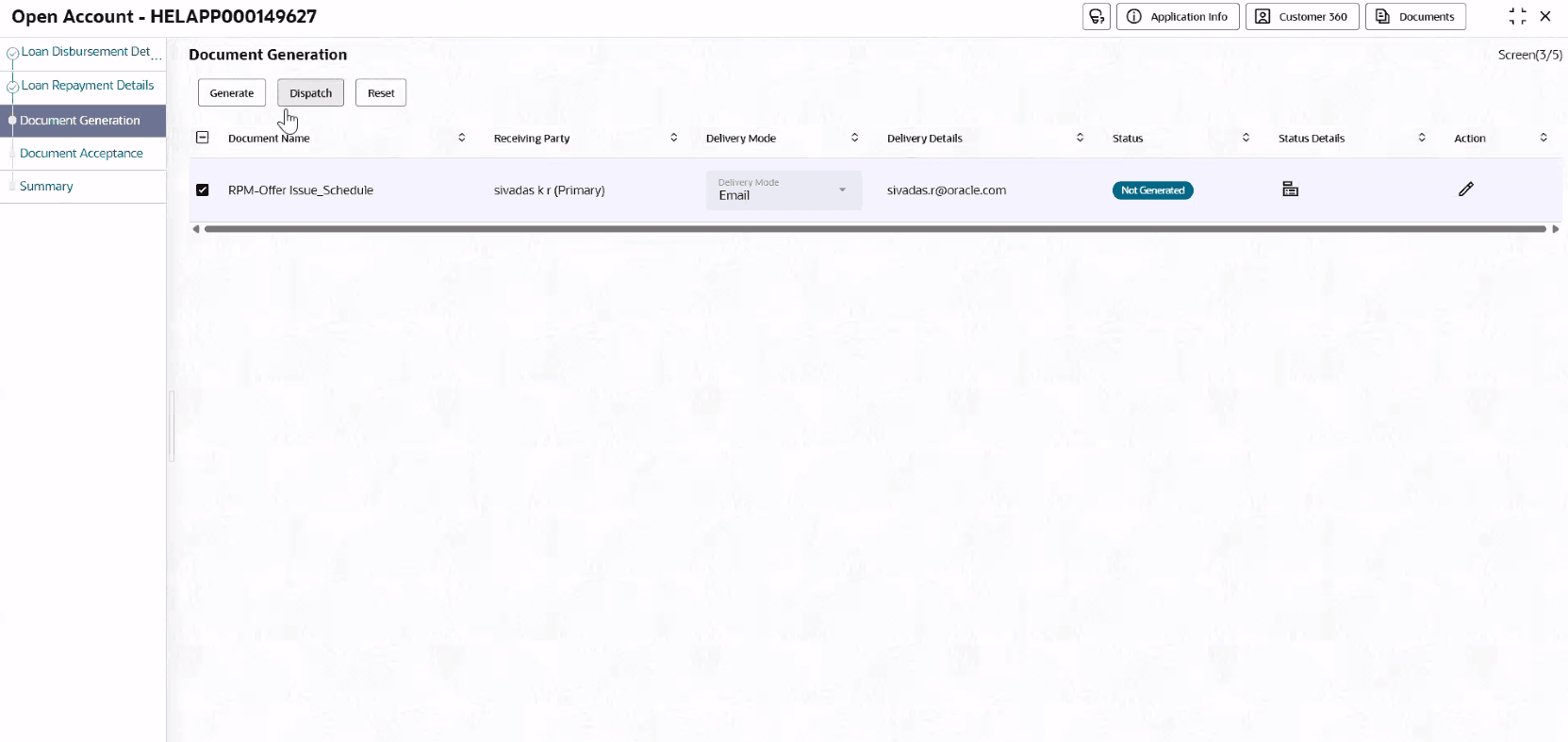Click the sort arrows on Action column
This screenshot has width=1568, height=742.
click(1543, 138)
